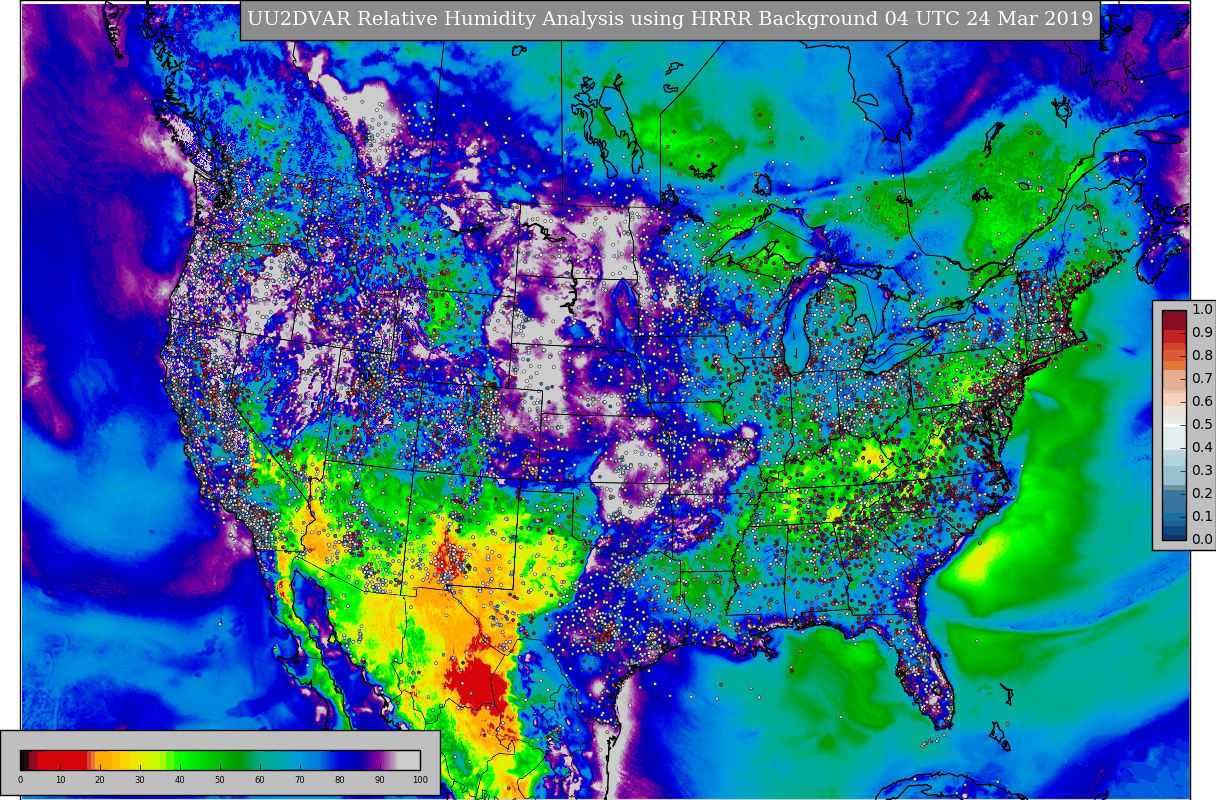Viewport: 1216px width, 800px height.
Task: Select the light gray end of the humidity colorbar
Action: 409,760
